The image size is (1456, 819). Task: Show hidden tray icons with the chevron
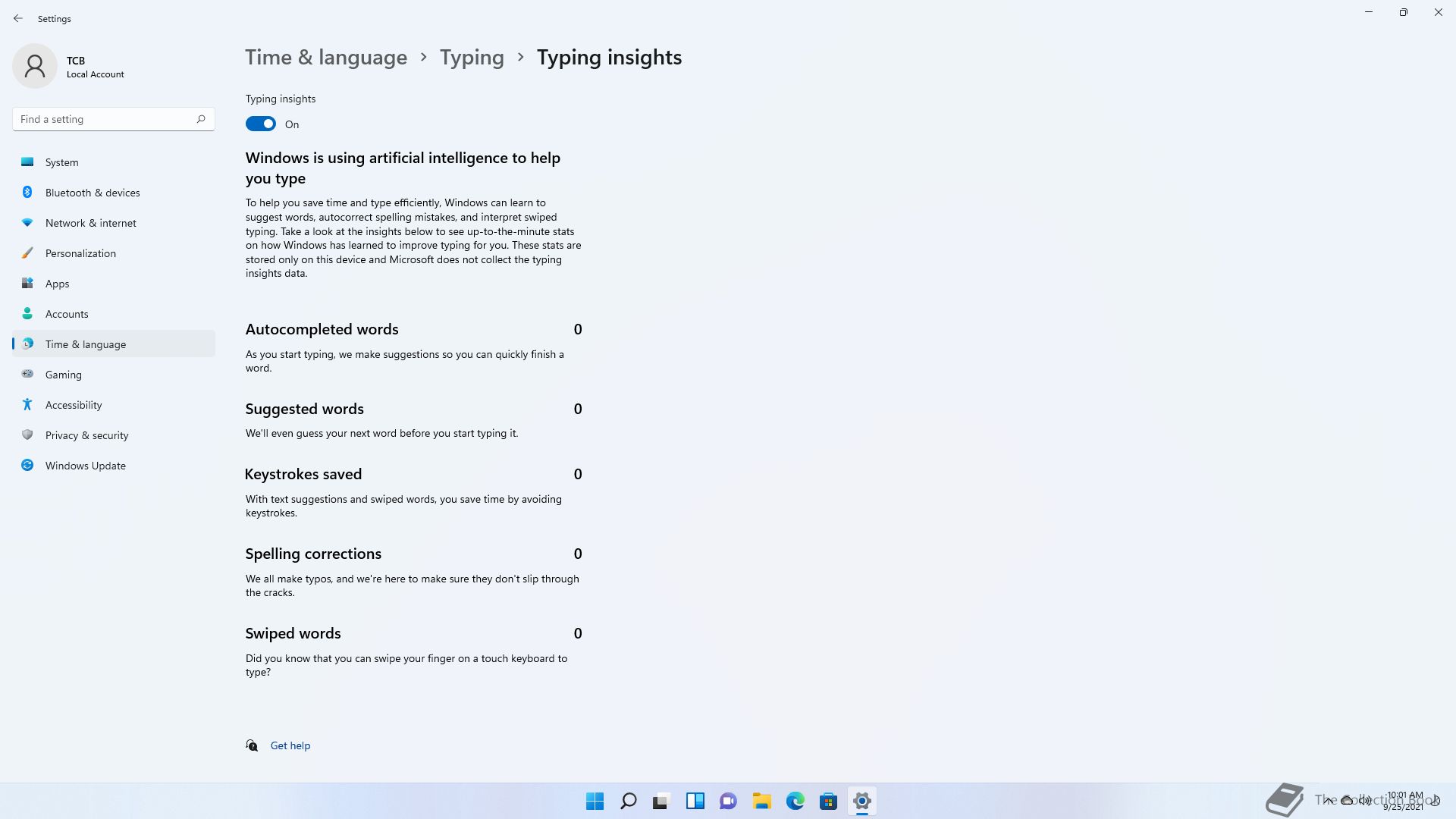[x=1329, y=800]
